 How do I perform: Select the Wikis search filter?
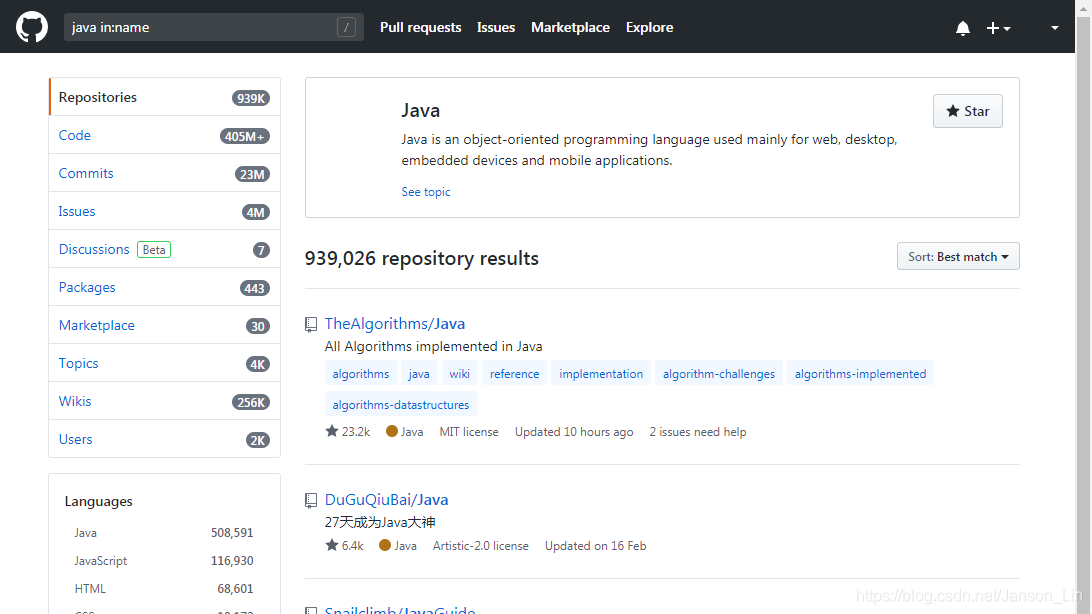(164, 401)
